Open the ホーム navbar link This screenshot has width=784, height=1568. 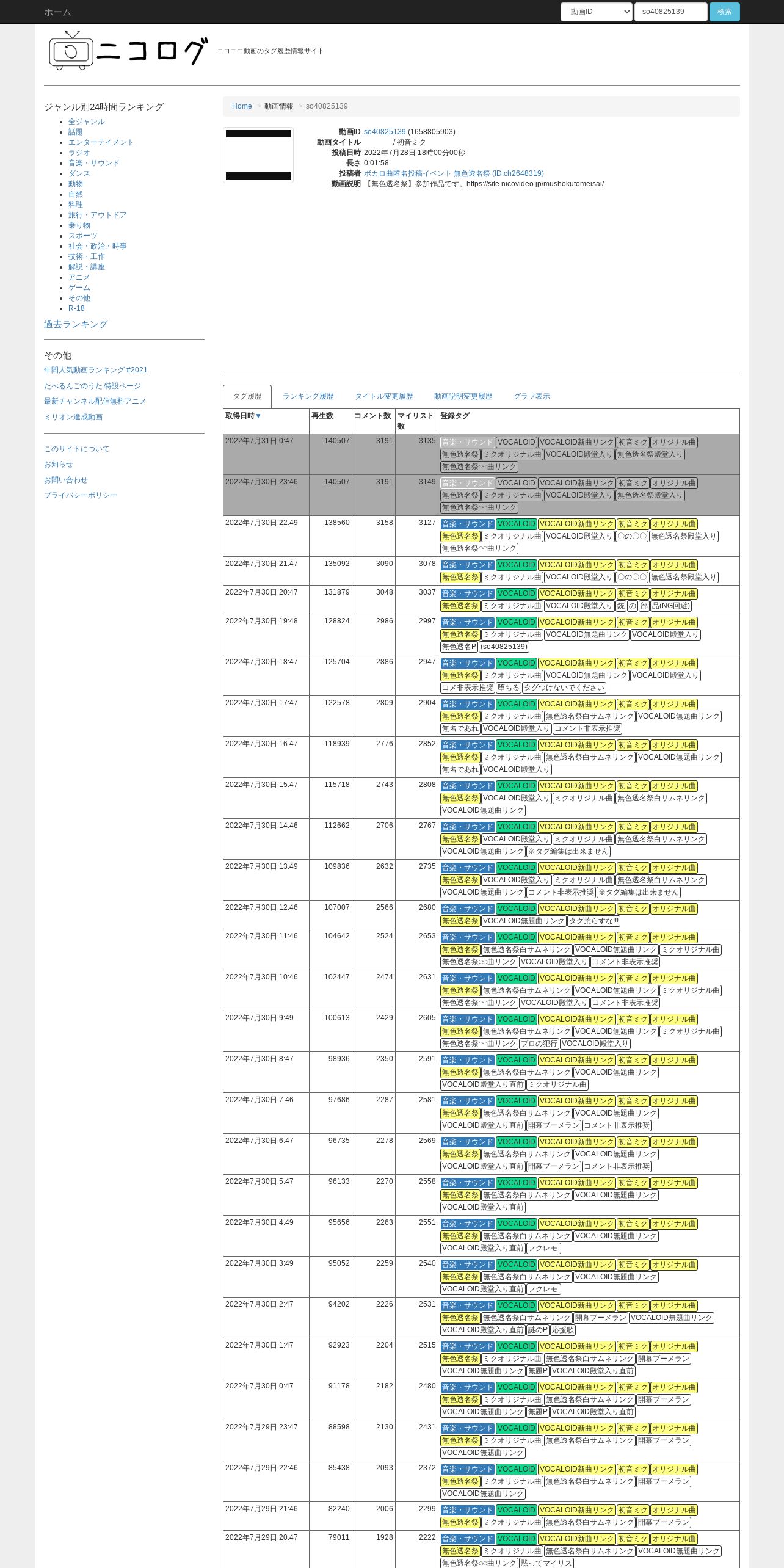[x=57, y=12]
